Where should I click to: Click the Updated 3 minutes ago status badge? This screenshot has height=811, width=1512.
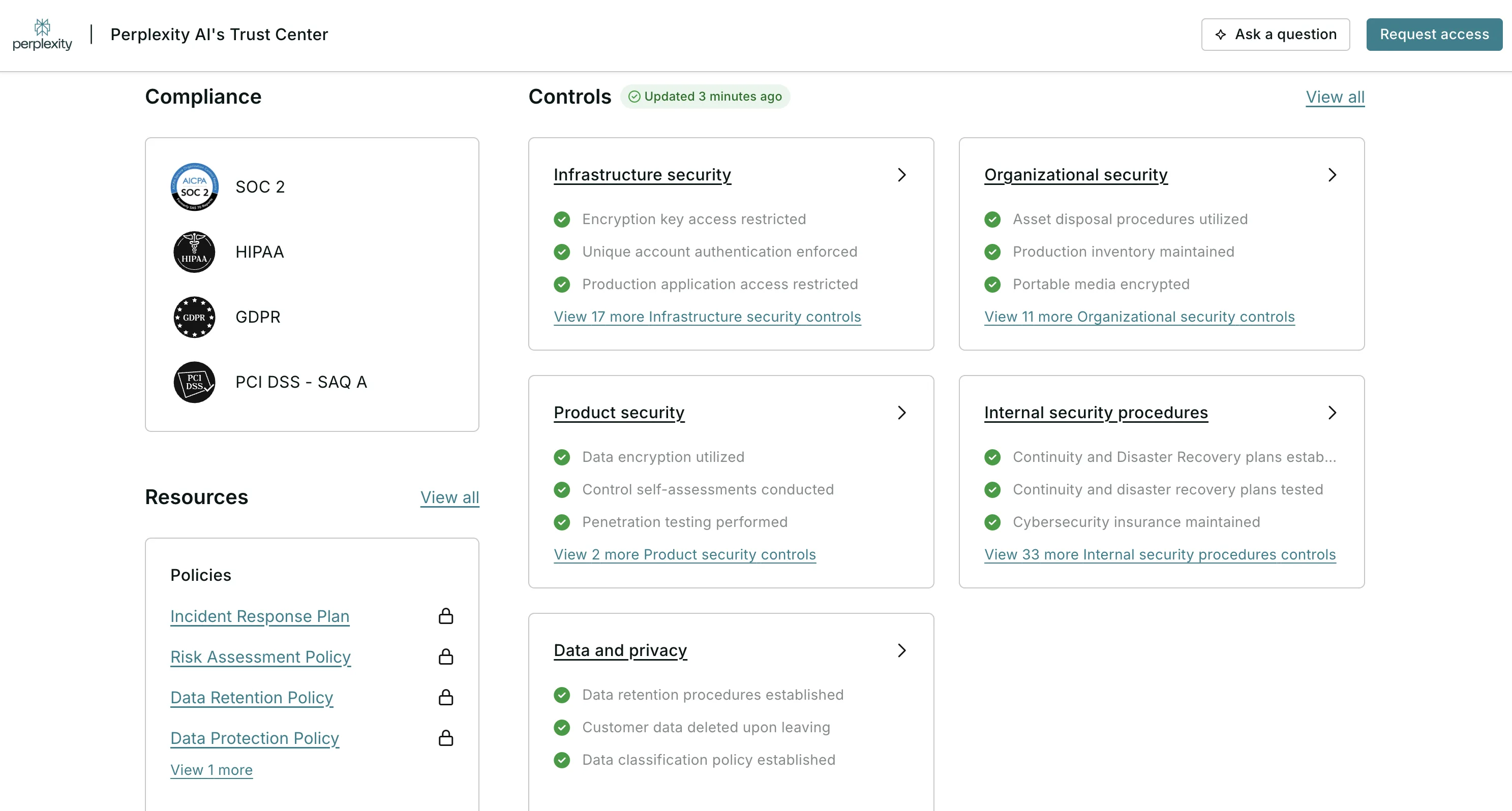705,96
